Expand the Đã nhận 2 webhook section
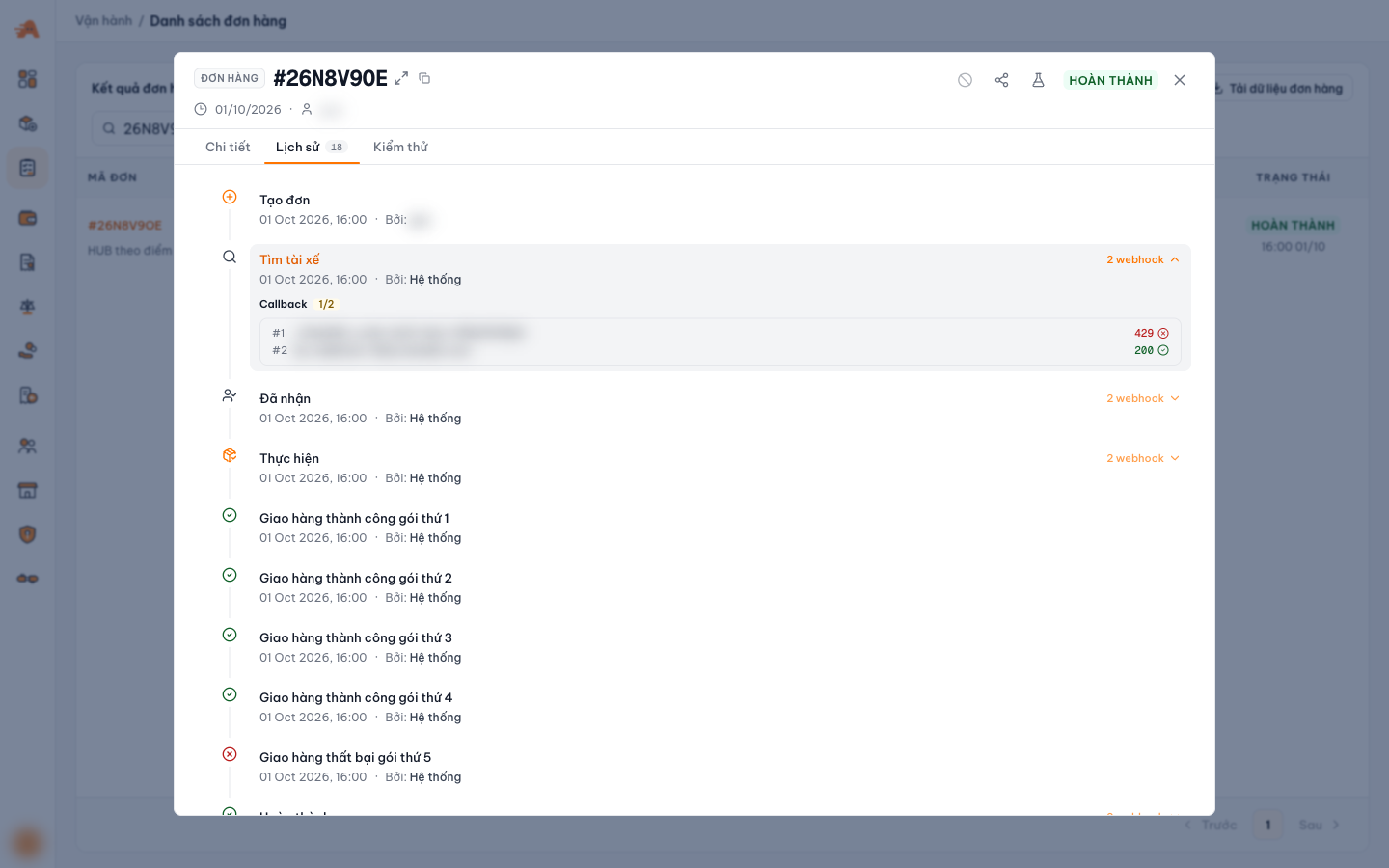 (1143, 398)
